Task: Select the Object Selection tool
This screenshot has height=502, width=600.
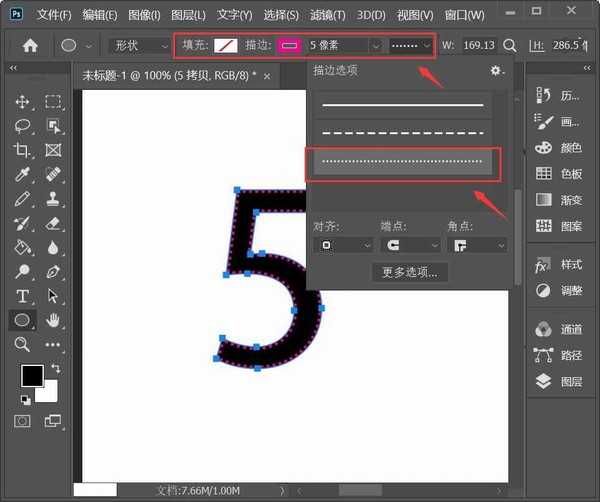Action: point(53,126)
